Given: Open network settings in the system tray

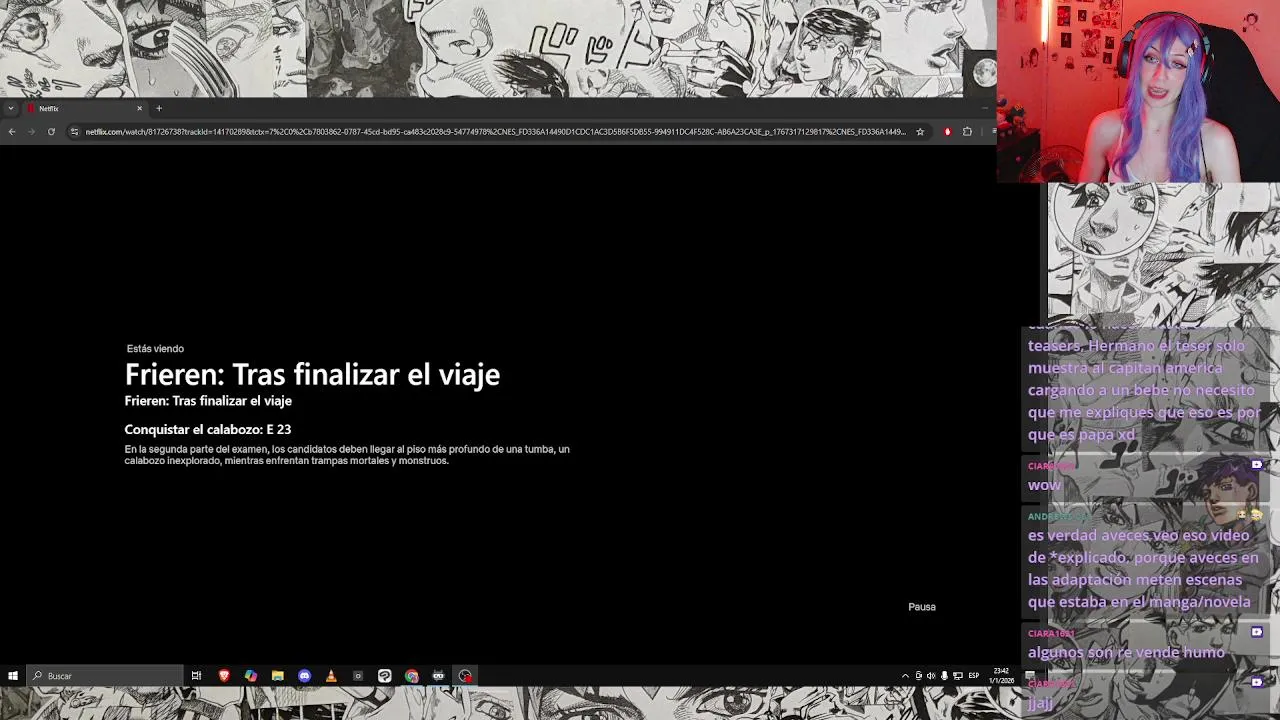Looking at the screenshot, I should click(958, 676).
